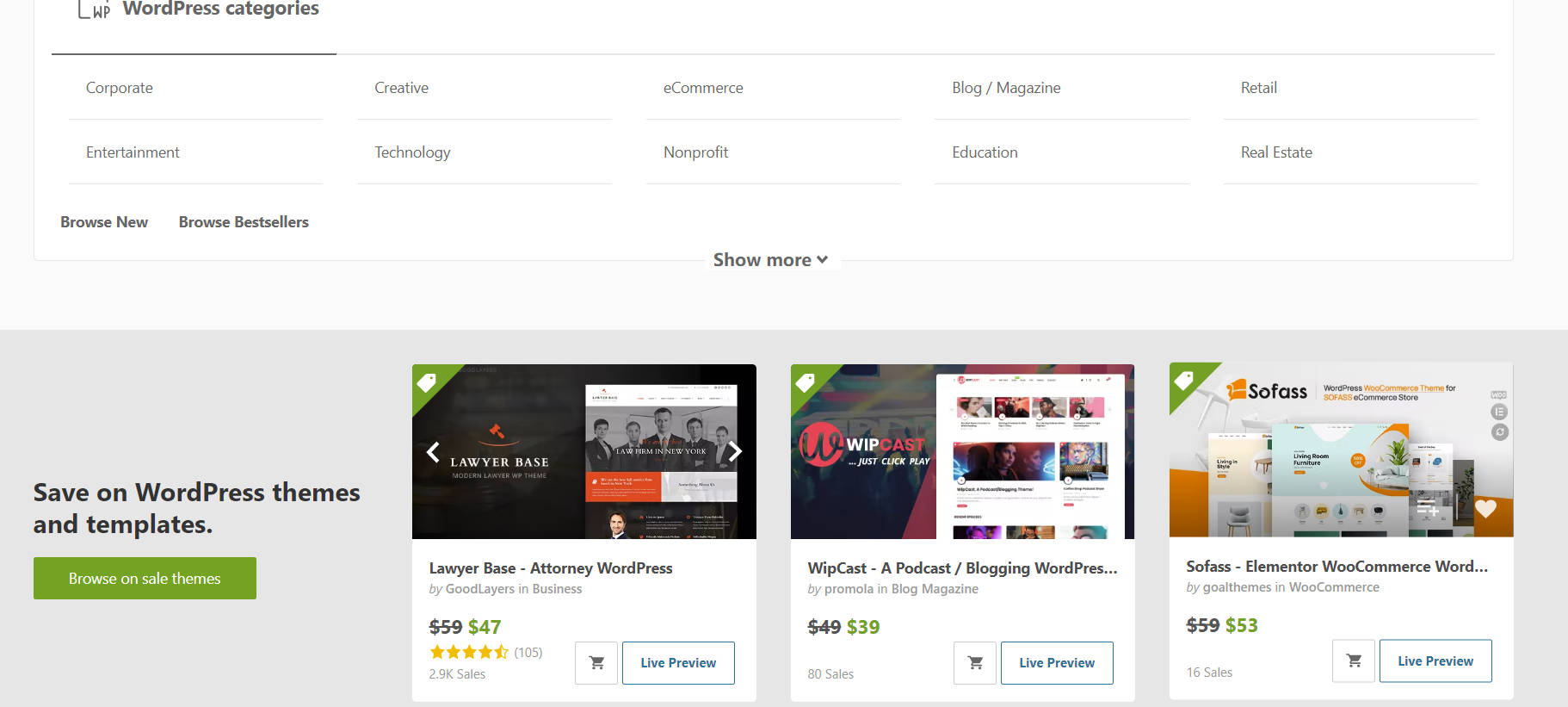
Task: Visit author goalthemes profile
Action: click(x=1237, y=587)
